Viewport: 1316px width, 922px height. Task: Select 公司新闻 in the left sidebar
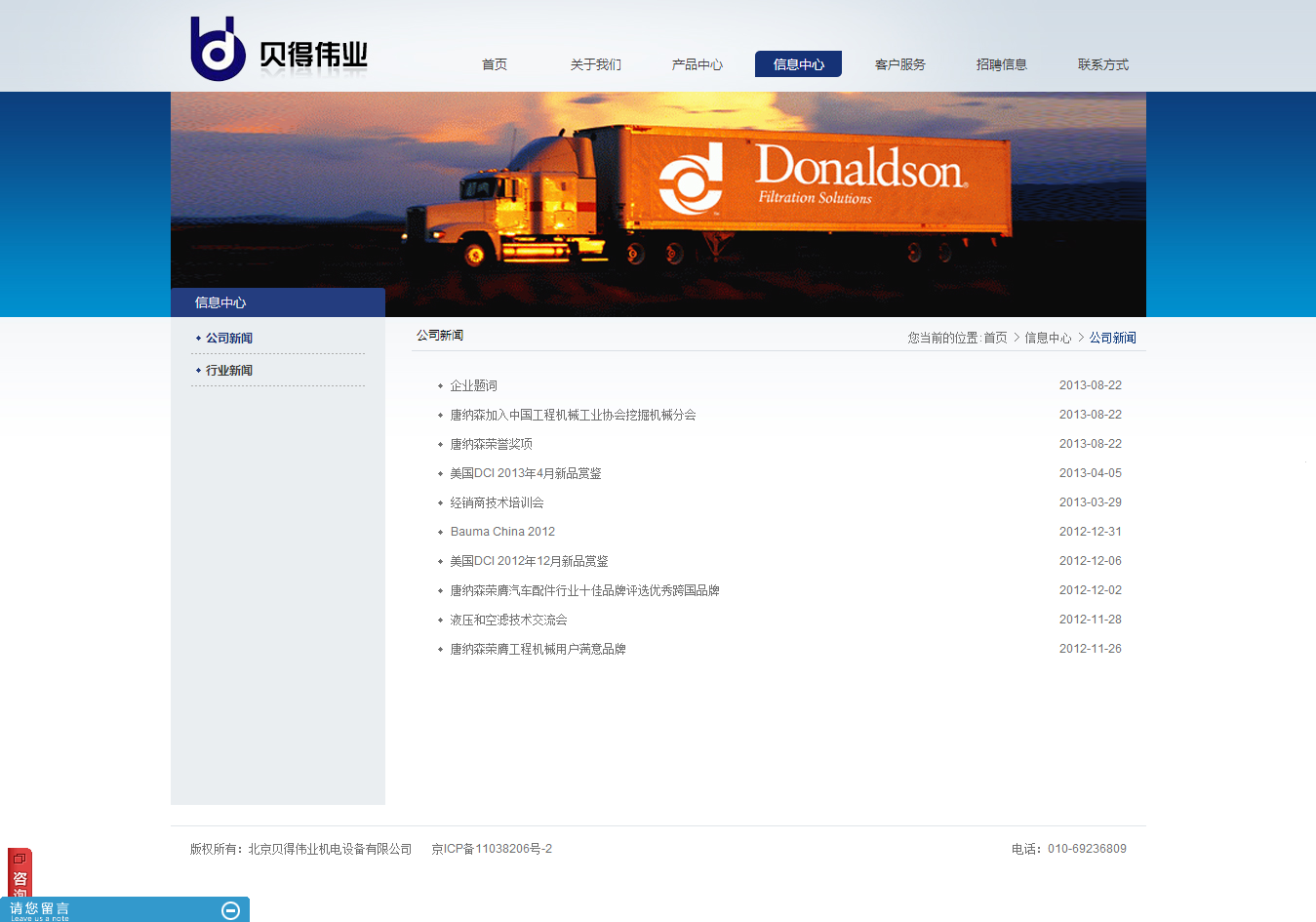click(229, 339)
